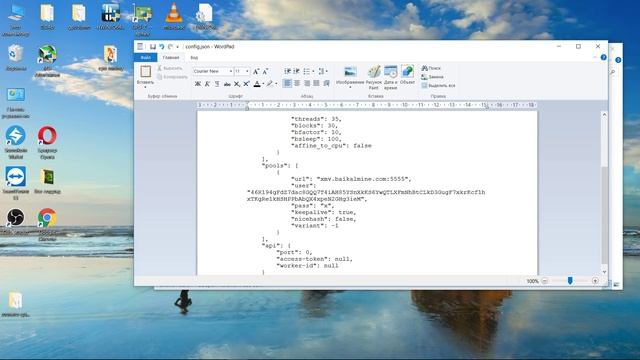Image resolution: width=640 pixels, height=360 pixels.
Task: Click the vertical scrollbar down arrow
Action: click(604, 272)
